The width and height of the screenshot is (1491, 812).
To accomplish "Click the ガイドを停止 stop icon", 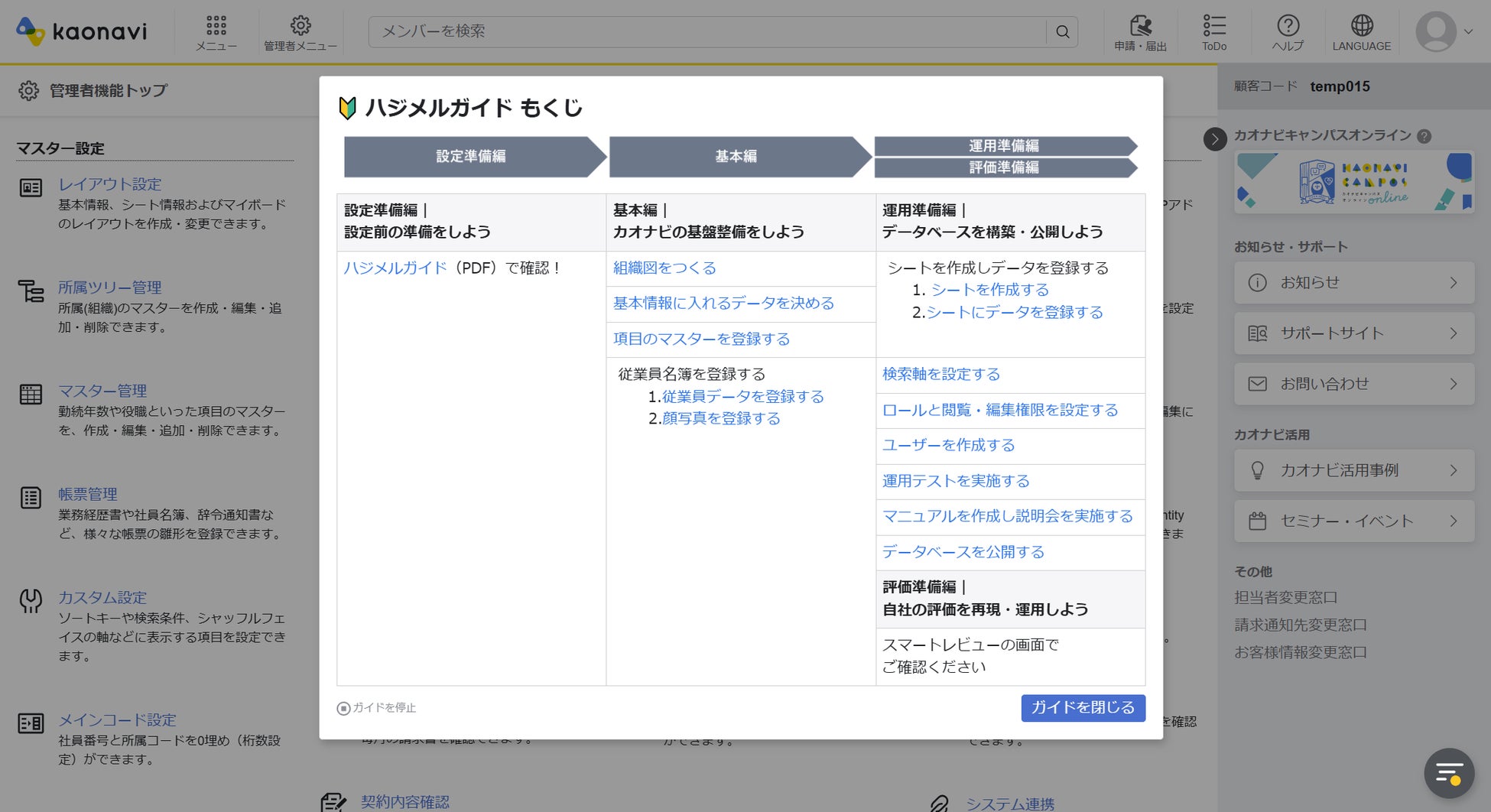I will point(343,709).
